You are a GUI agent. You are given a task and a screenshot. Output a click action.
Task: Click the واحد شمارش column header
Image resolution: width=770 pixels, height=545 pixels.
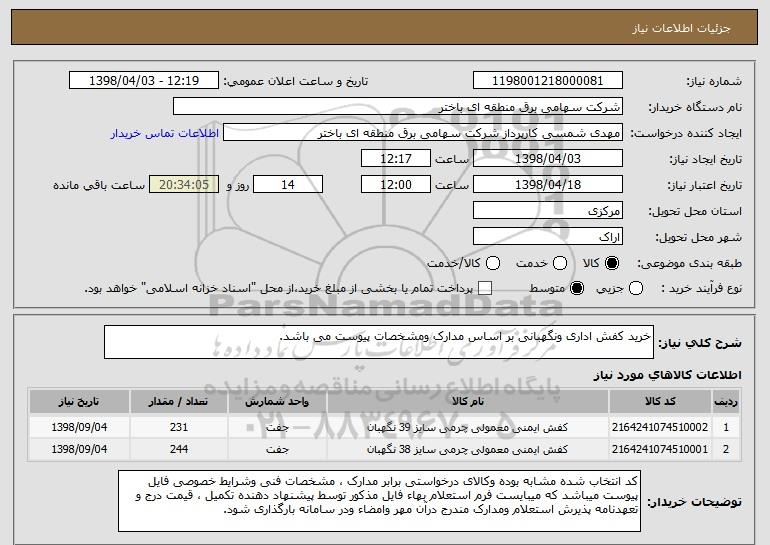[x=277, y=402]
